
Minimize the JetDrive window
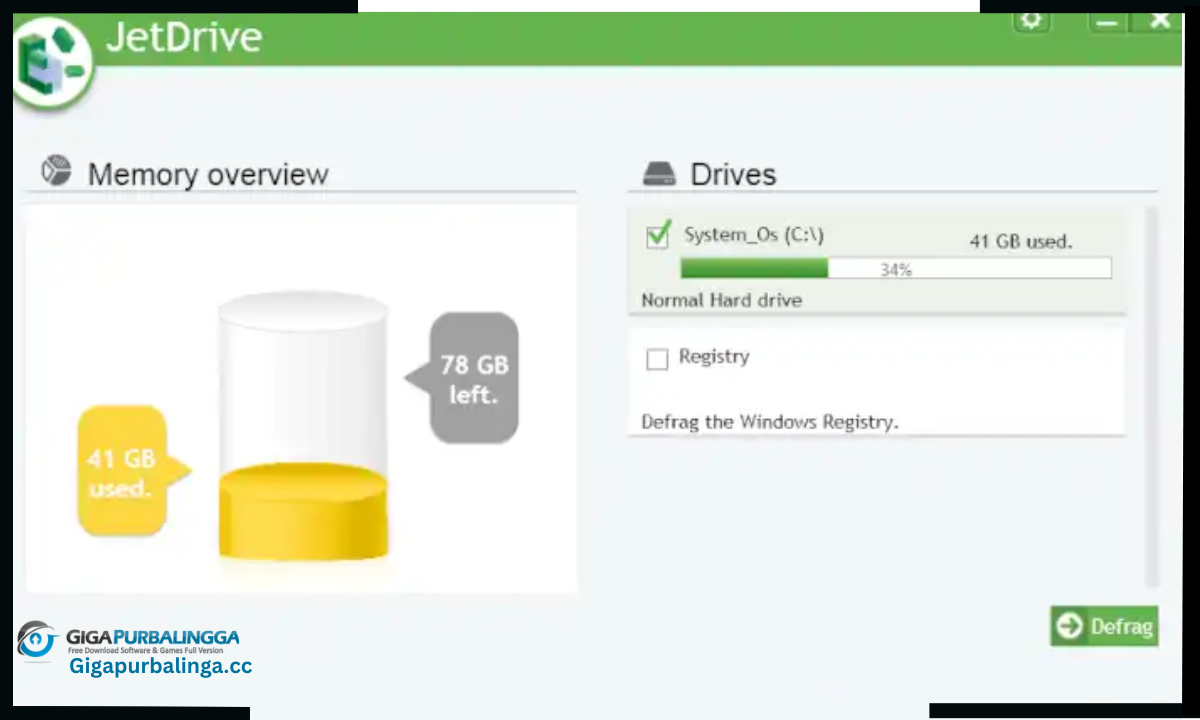pyautogui.click(x=1107, y=21)
